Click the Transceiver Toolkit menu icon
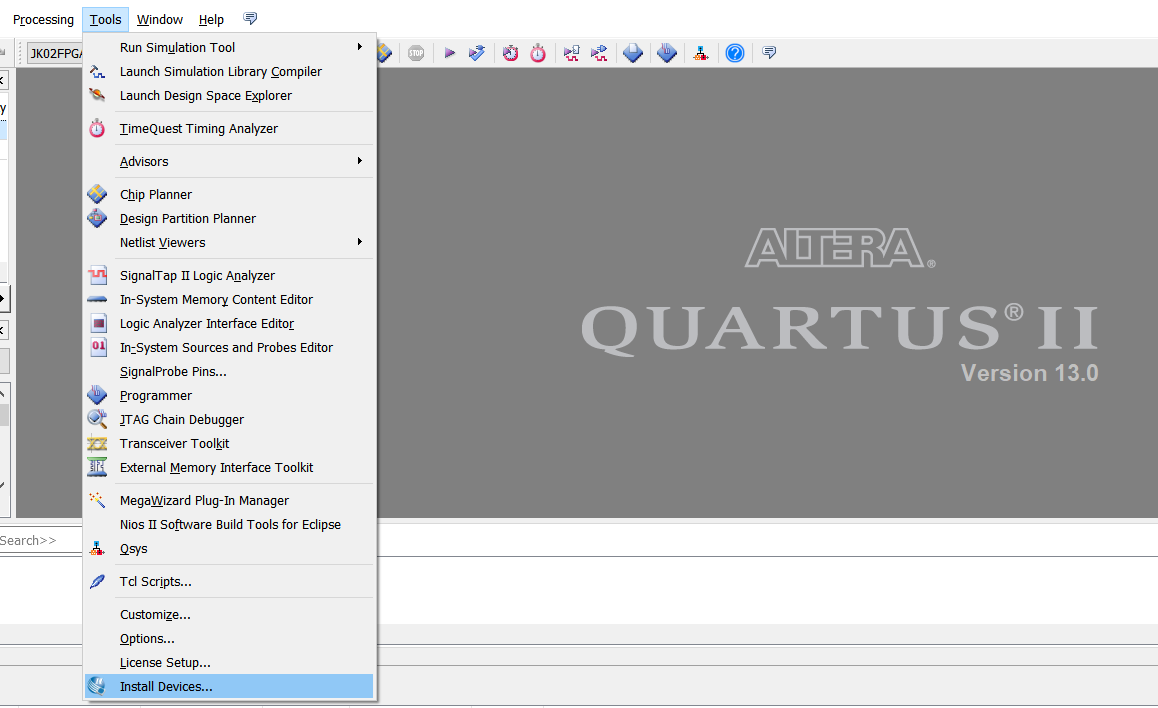The height and width of the screenshot is (708, 1158). pyautogui.click(x=97, y=443)
